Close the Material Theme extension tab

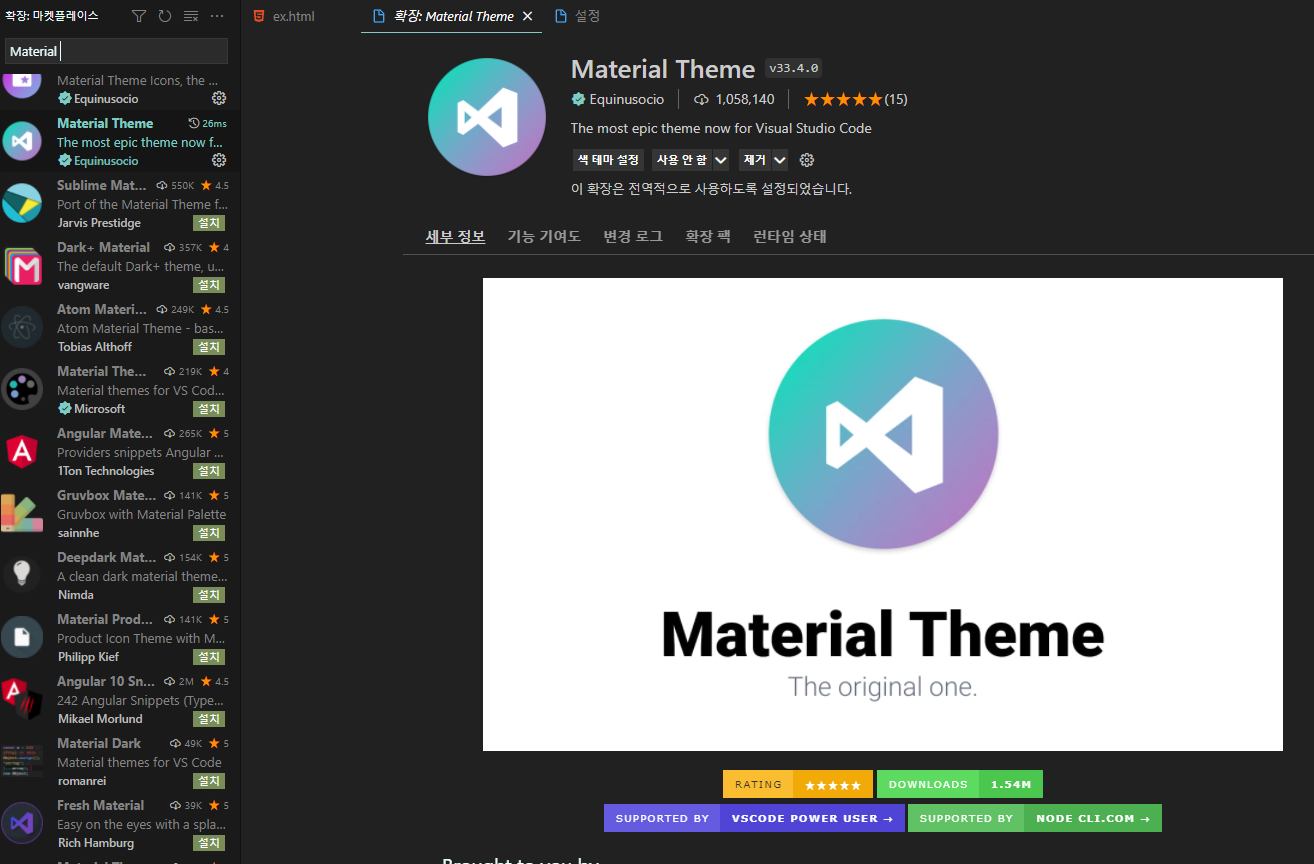[x=529, y=16]
